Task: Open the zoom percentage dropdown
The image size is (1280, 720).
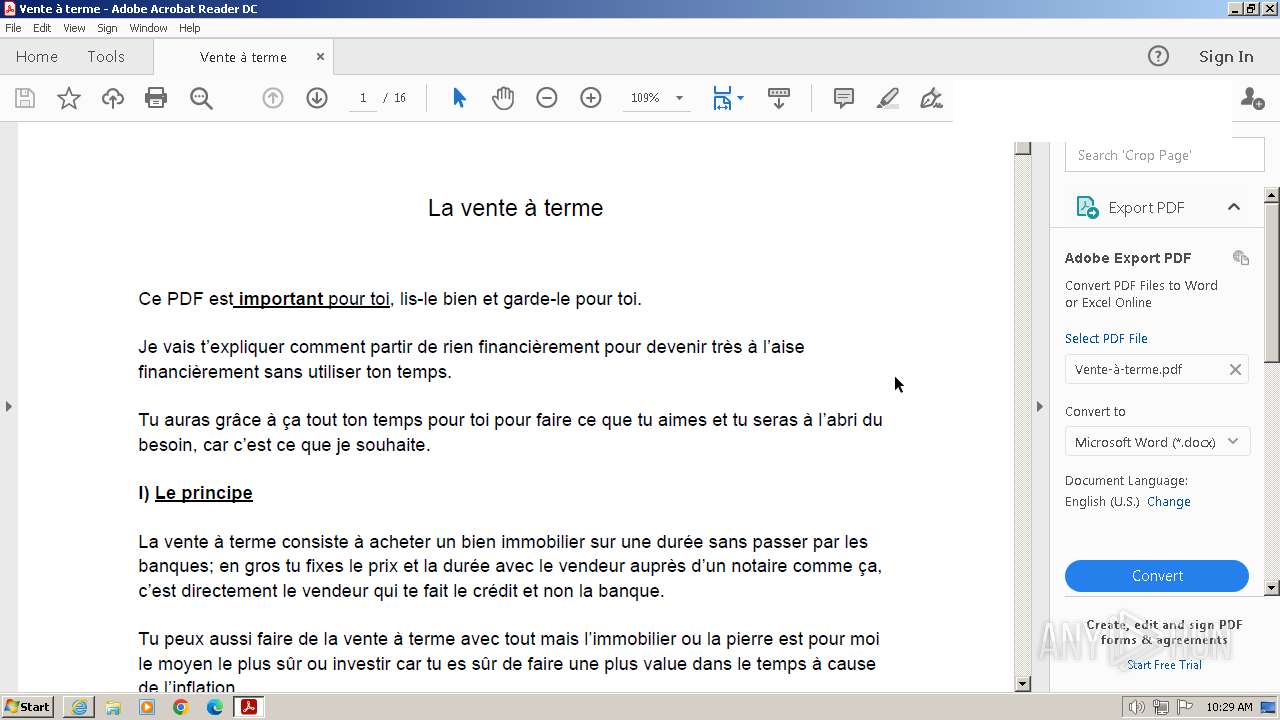Action: click(x=679, y=98)
